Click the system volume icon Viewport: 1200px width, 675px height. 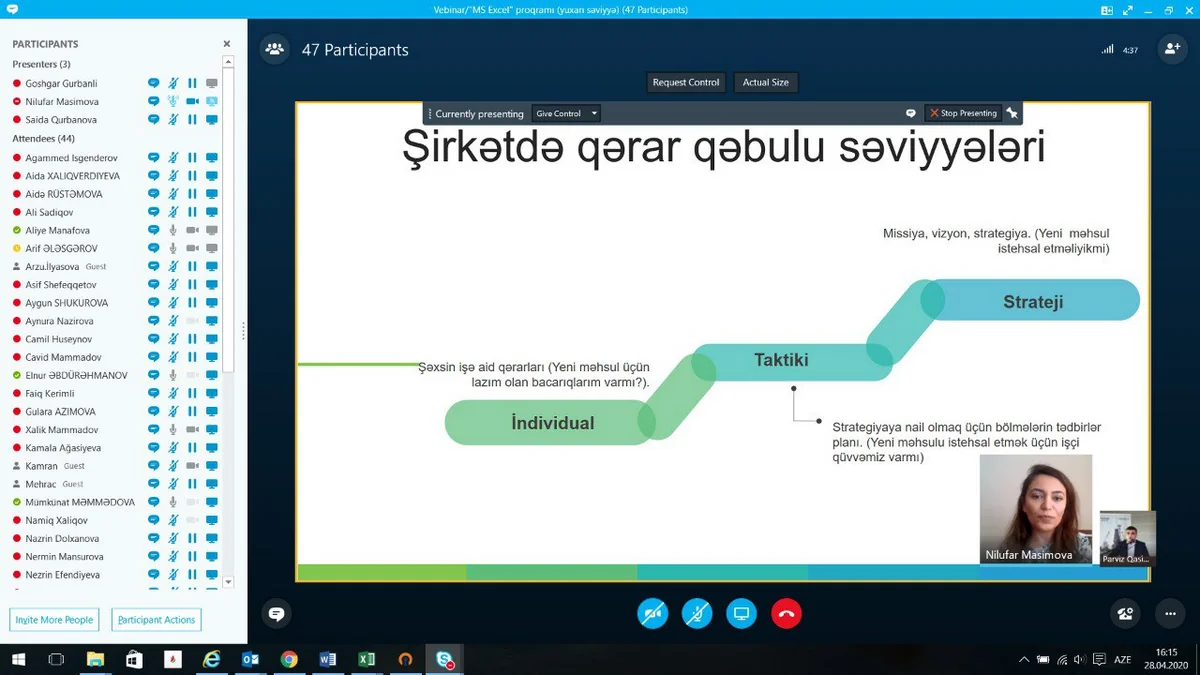coord(1079,660)
